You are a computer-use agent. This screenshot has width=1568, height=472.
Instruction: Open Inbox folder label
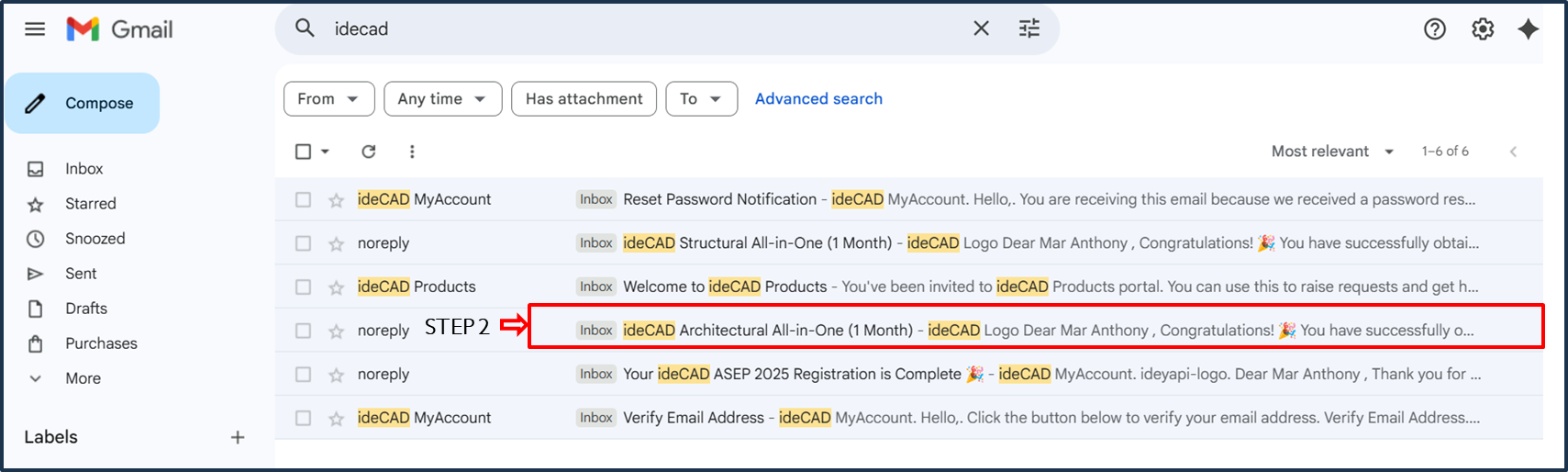[x=84, y=169]
